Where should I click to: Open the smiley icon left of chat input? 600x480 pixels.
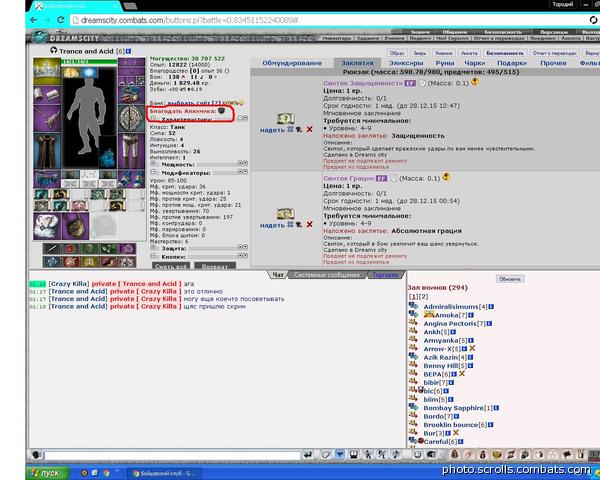click(x=36, y=455)
